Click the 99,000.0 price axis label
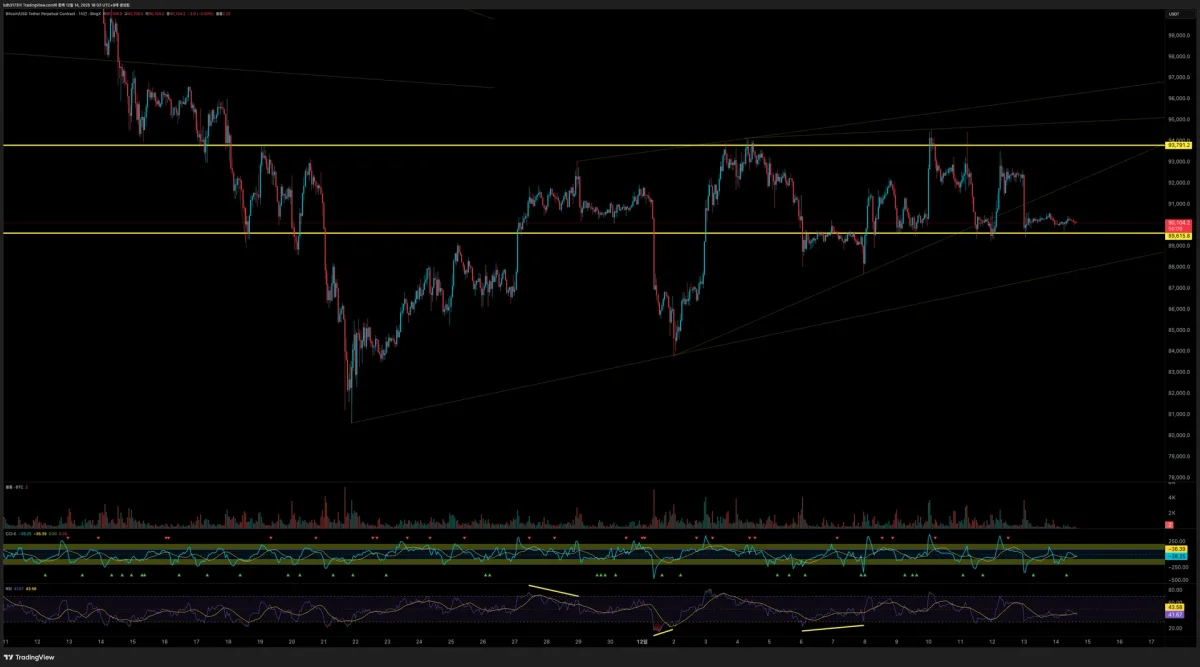The image size is (1200, 667). point(1177,35)
